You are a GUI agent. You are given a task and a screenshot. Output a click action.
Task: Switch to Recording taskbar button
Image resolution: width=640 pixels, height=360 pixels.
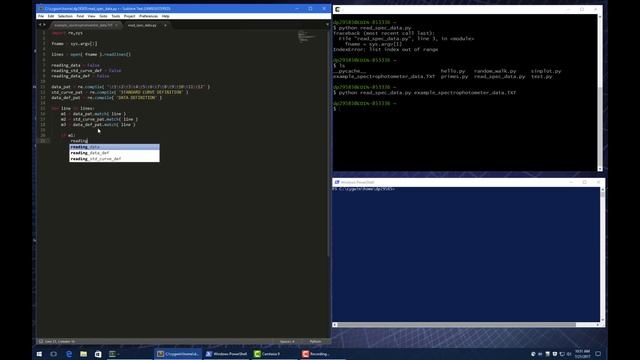tap(323, 354)
